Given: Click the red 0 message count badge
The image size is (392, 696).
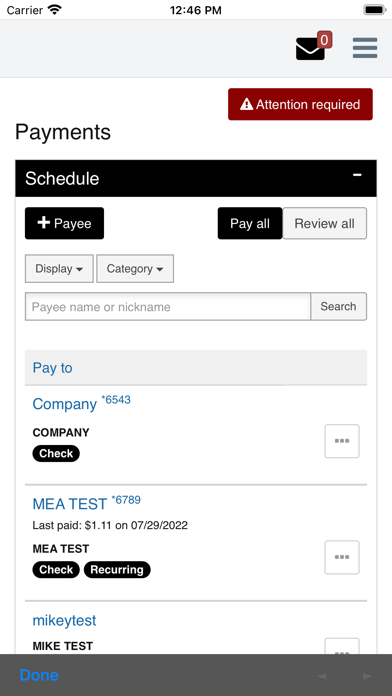Looking at the screenshot, I should 324,40.
